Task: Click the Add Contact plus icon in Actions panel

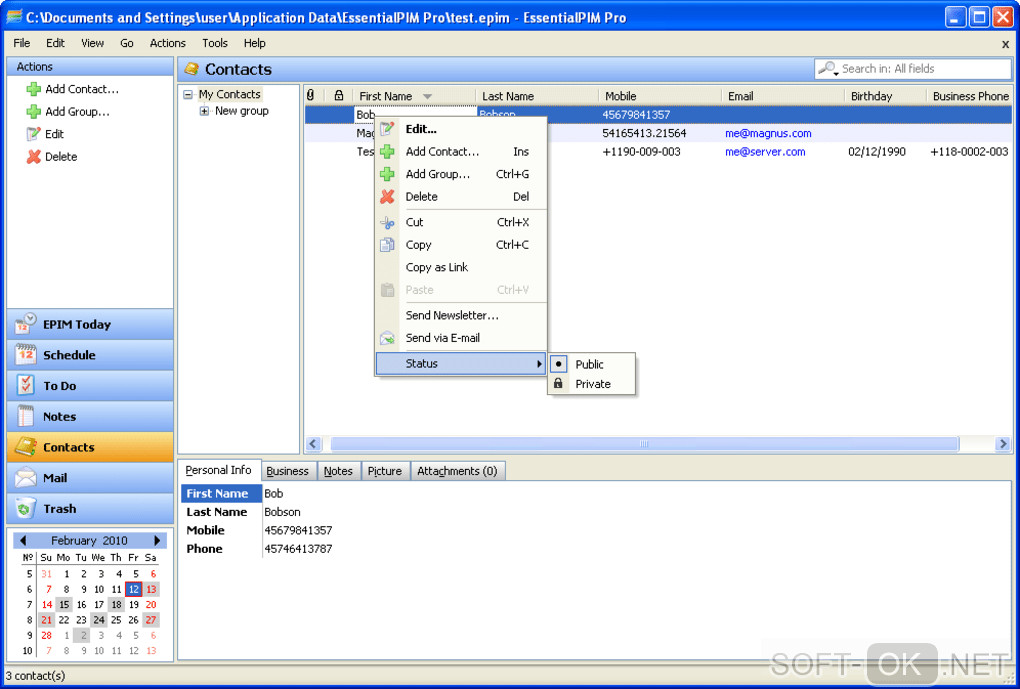Action: (33, 89)
